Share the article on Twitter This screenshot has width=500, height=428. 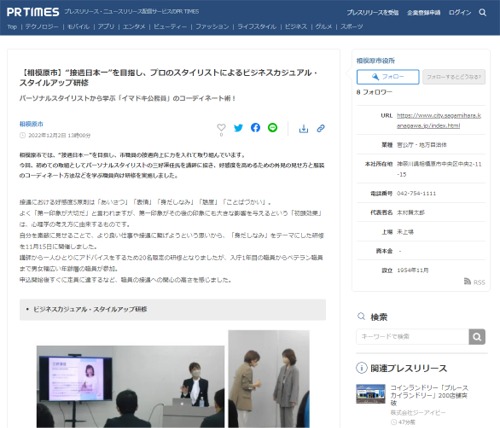click(x=238, y=128)
